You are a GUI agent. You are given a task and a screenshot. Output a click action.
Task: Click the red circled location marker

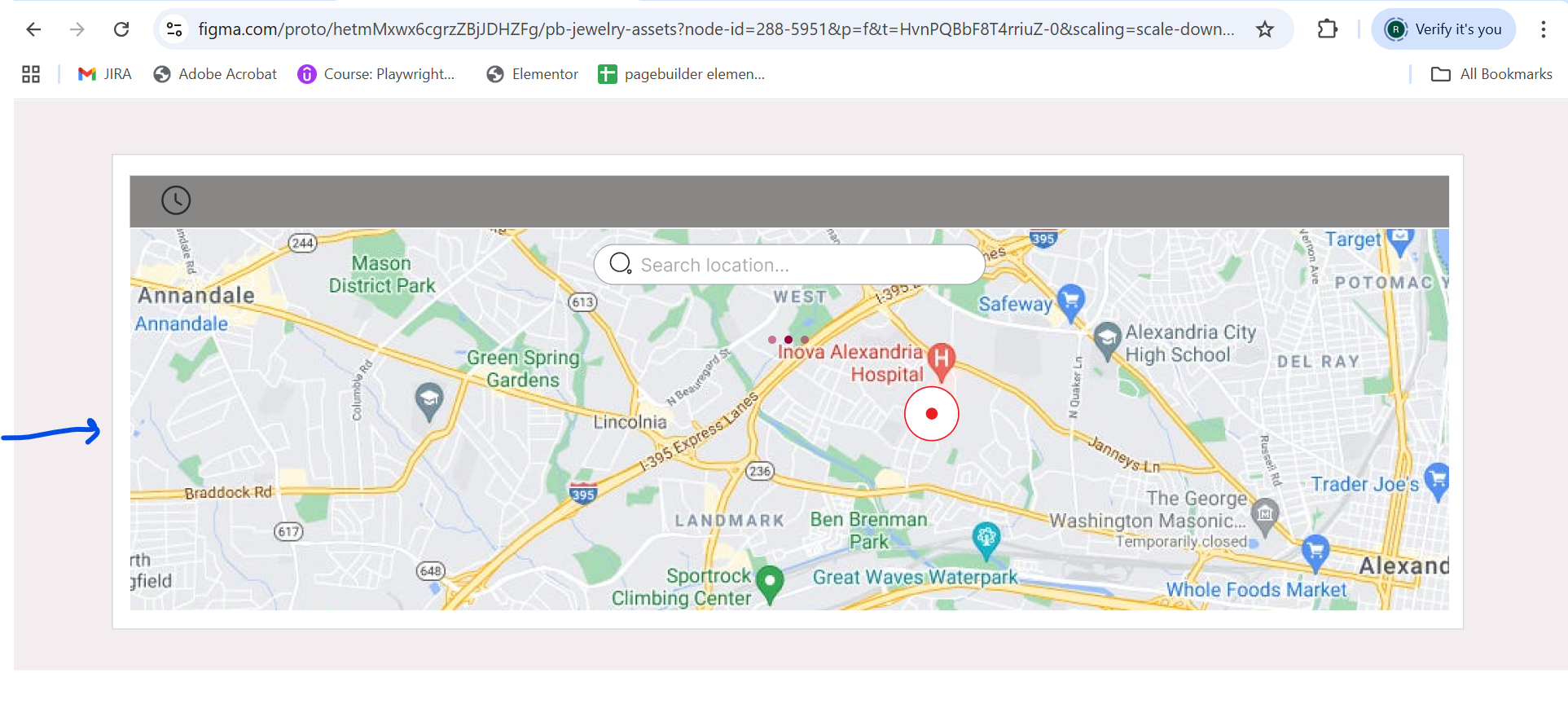pyautogui.click(x=932, y=414)
